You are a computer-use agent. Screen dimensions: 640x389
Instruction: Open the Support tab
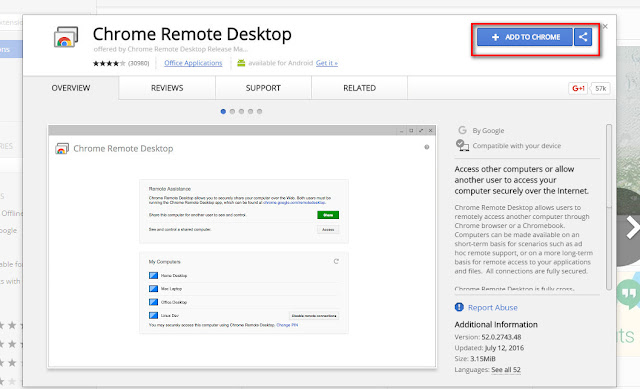[x=263, y=88]
